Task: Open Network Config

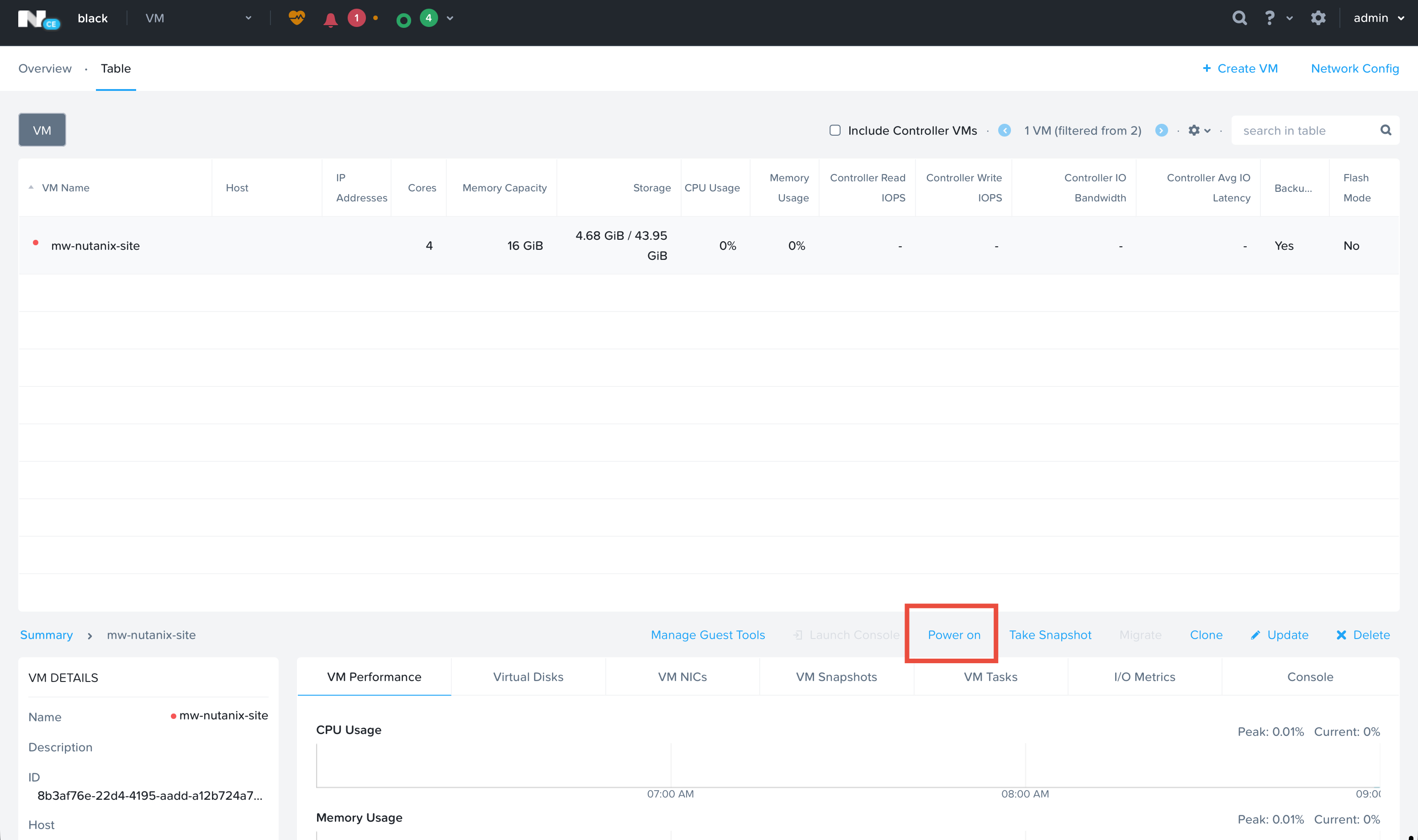Action: coord(1355,69)
